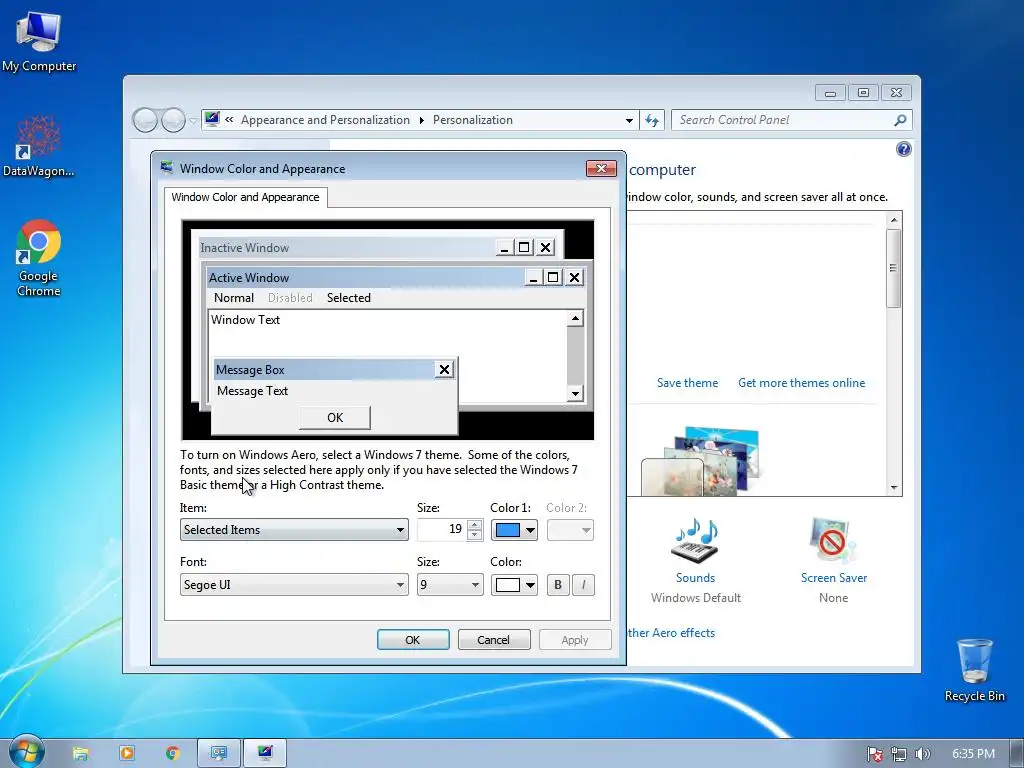Expand the Item dropdown showing Selected Items
This screenshot has width=1024, height=768.
click(x=294, y=530)
